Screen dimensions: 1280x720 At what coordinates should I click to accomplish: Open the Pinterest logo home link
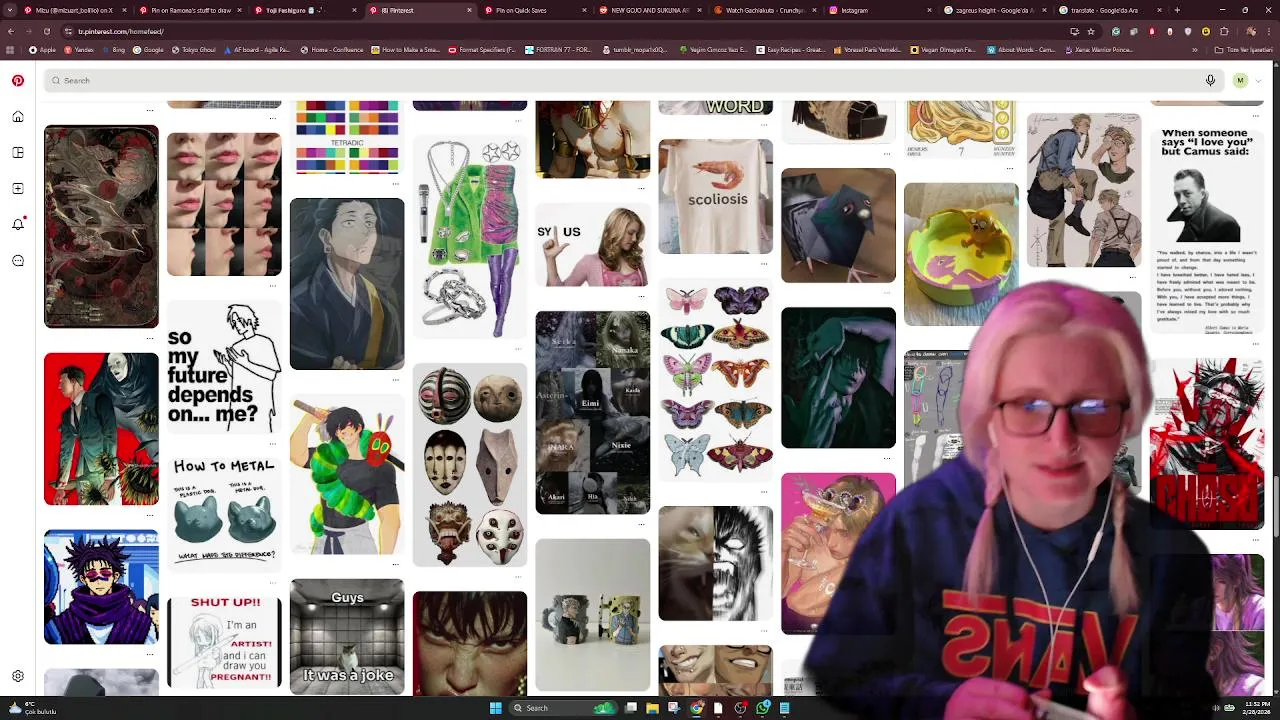point(17,80)
